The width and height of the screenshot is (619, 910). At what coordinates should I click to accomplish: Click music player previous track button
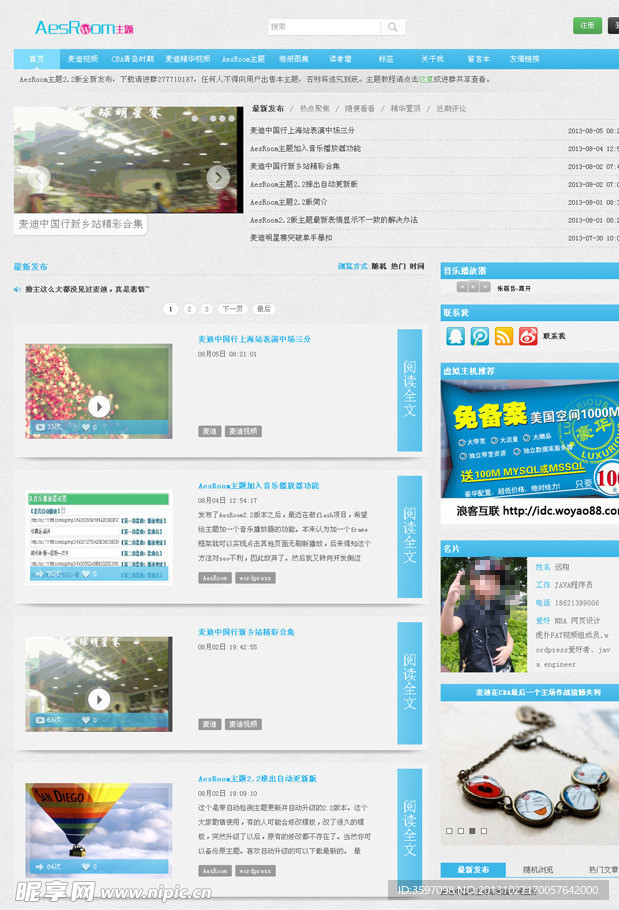[462, 287]
